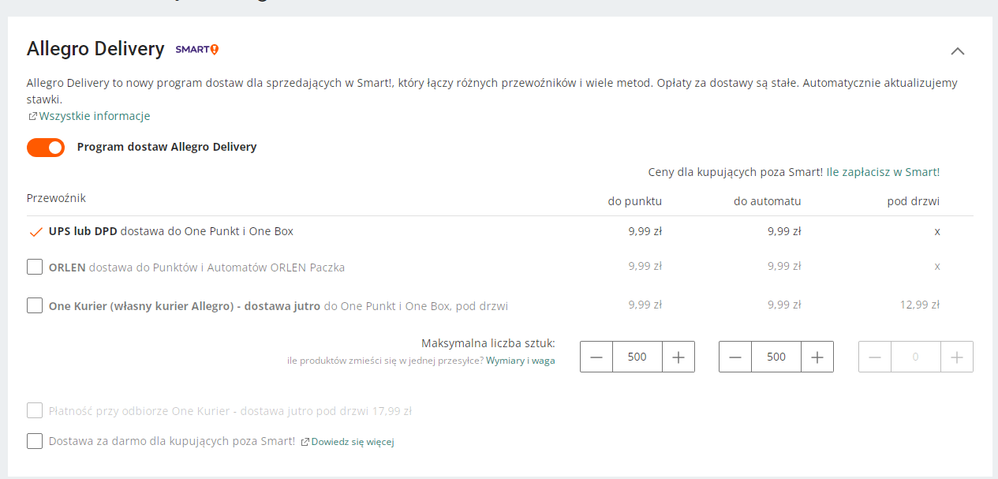Decrease do automatu max quantity with minus
Viewport: 998px width, 479px height.
click(735, 357)
